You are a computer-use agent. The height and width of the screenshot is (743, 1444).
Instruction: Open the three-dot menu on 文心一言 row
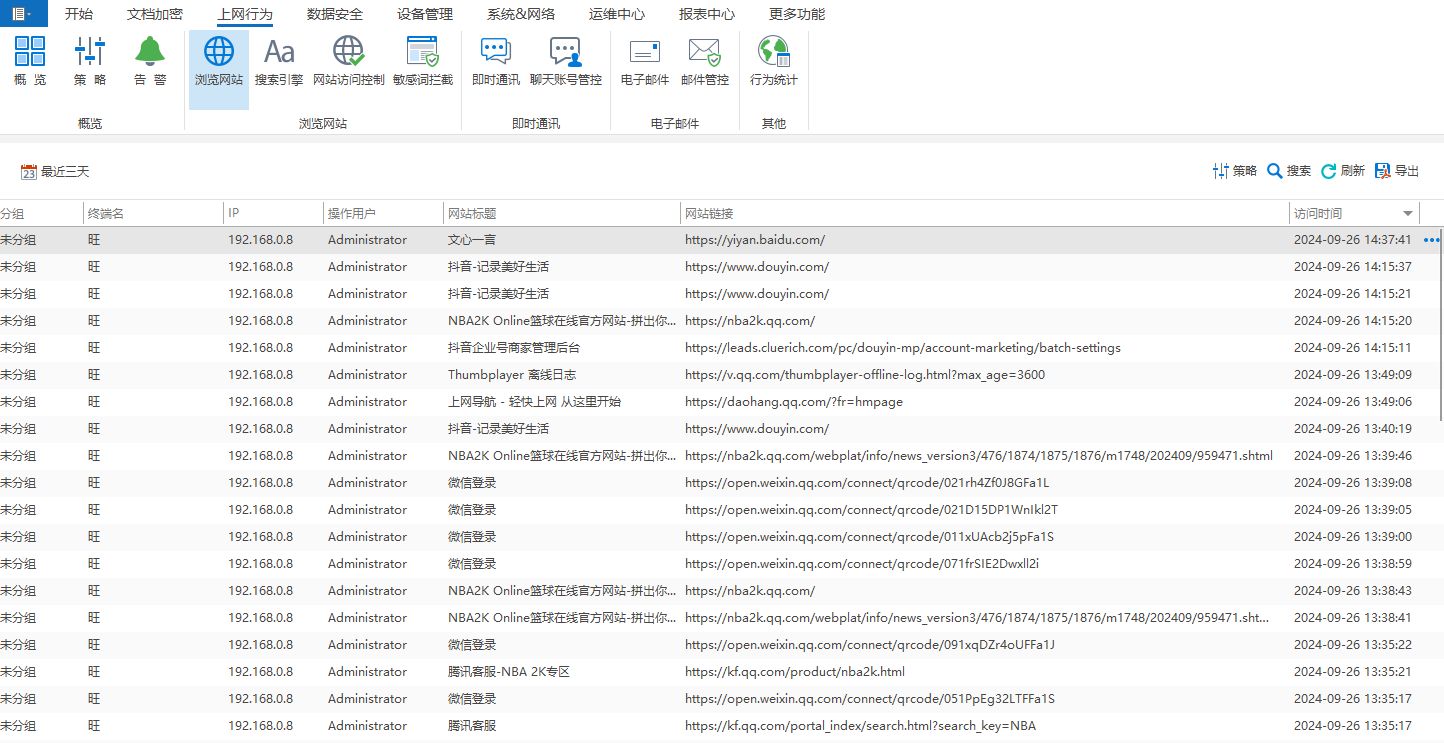[1431, 240]
